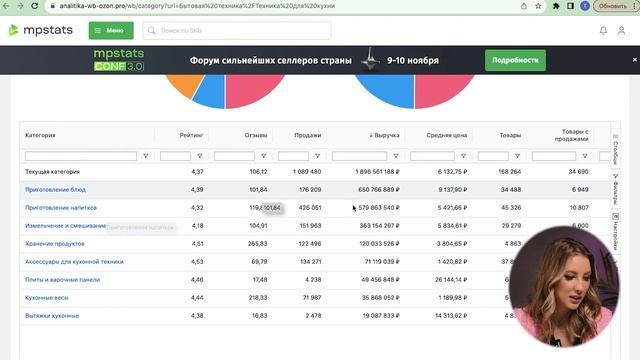Click the mpstats logo

click(40, 30)
